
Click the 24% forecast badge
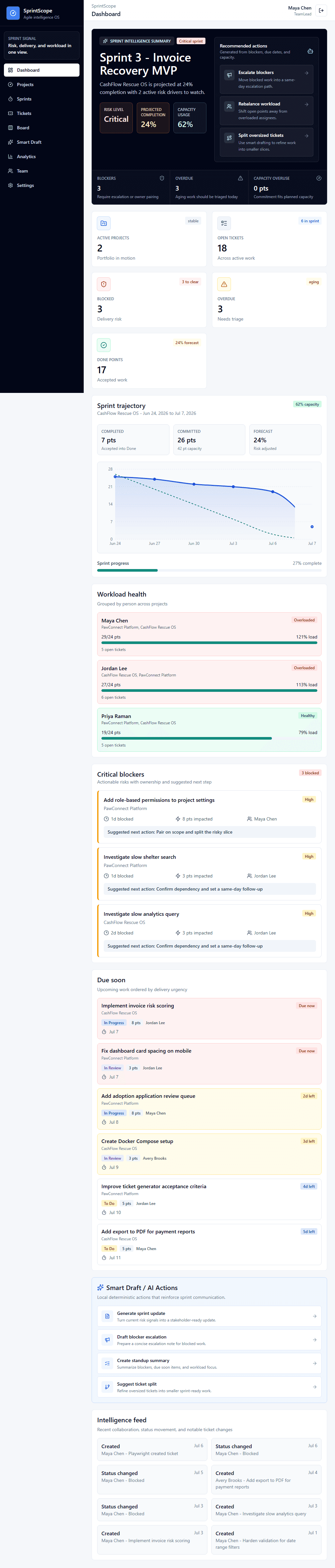(187, 343)
